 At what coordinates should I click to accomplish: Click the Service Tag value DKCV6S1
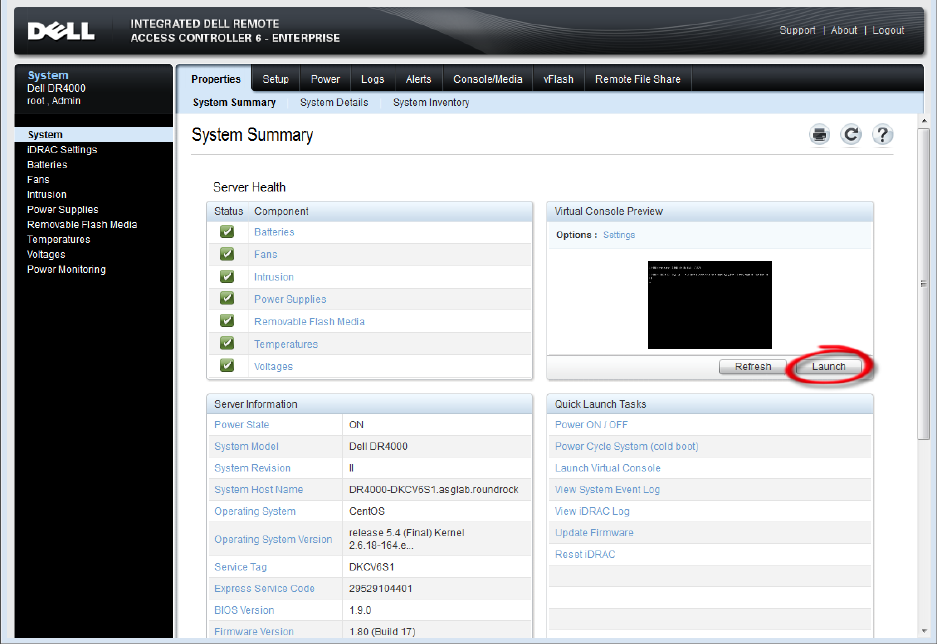(372, 566)
